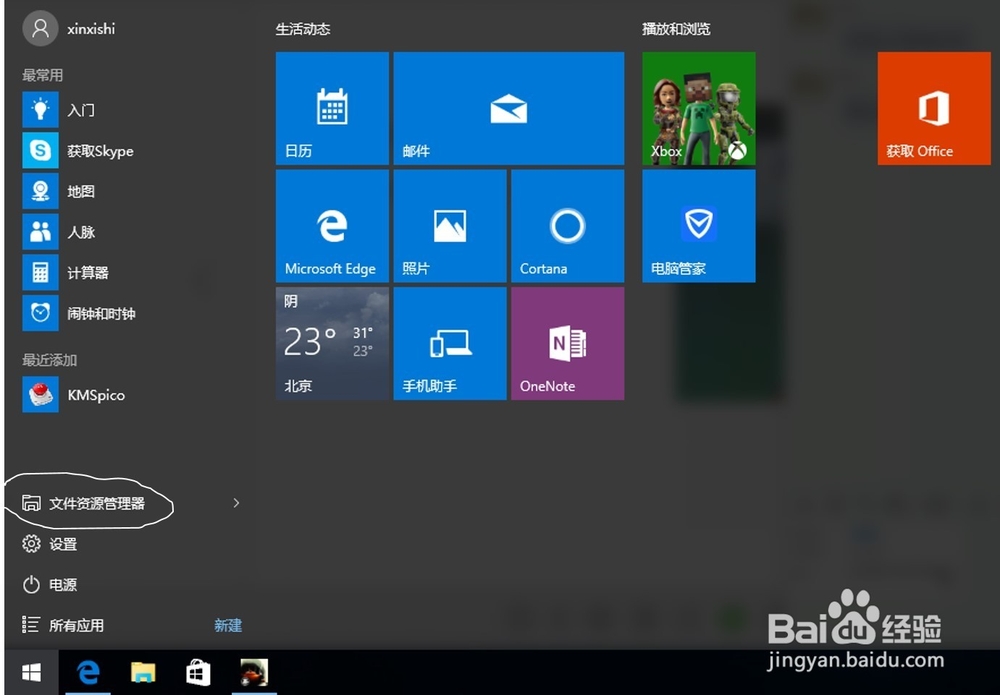Click the xinxishi user account
The image size is (1000, 695).
pos(68,28)
